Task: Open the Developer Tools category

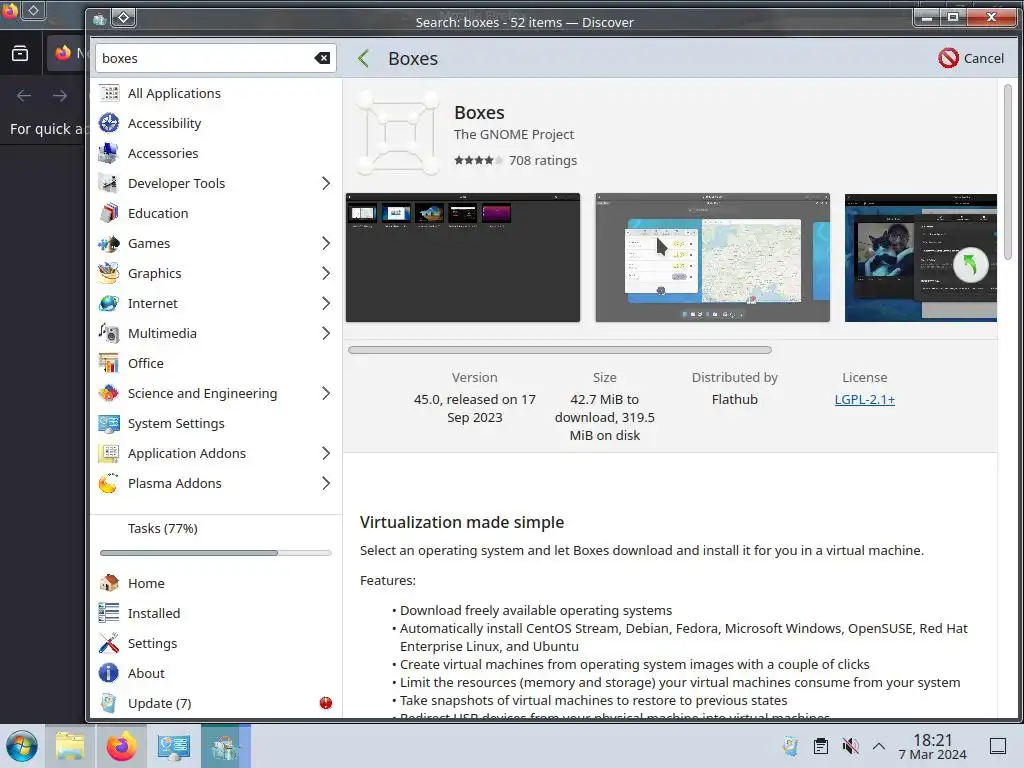Action: click(216, 184)
